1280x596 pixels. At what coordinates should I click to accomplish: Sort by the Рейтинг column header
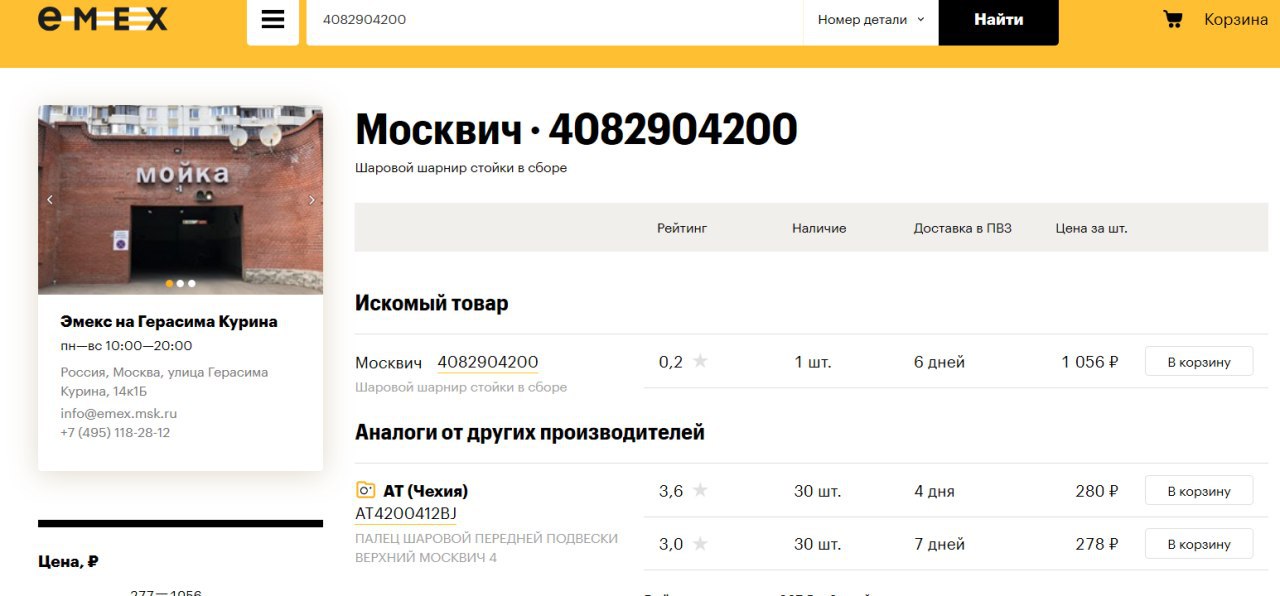click(x=682, y=228)
